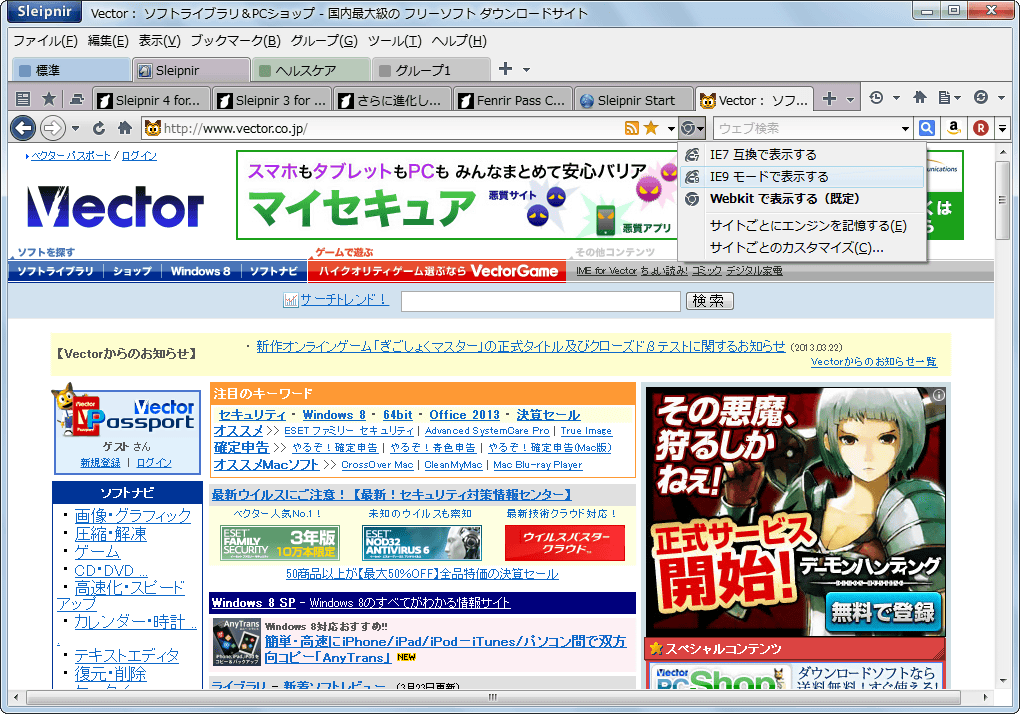Go to home page beside reload button
Viewport: 1020px width, 714px height.
[125, 128]
